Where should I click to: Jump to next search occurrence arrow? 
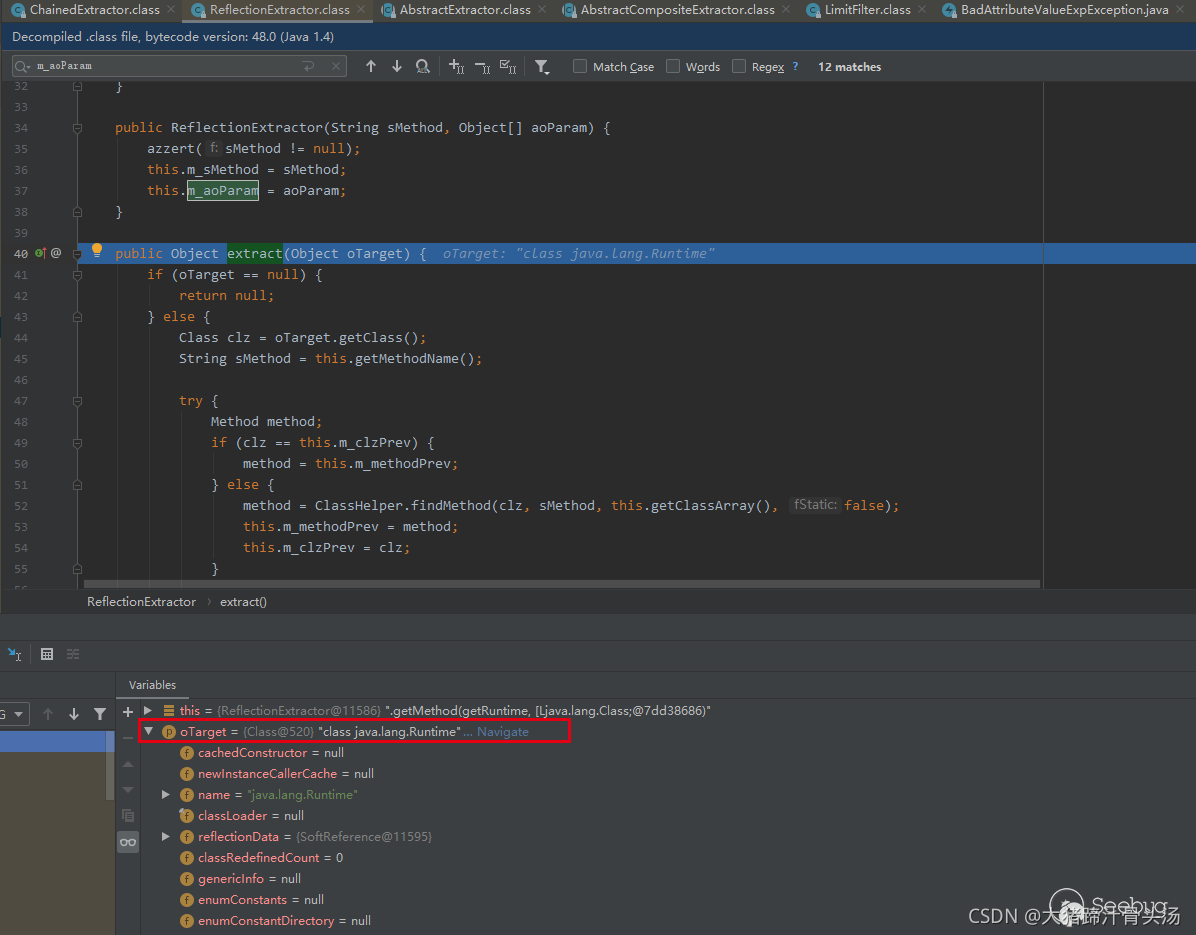coord(396,67)
